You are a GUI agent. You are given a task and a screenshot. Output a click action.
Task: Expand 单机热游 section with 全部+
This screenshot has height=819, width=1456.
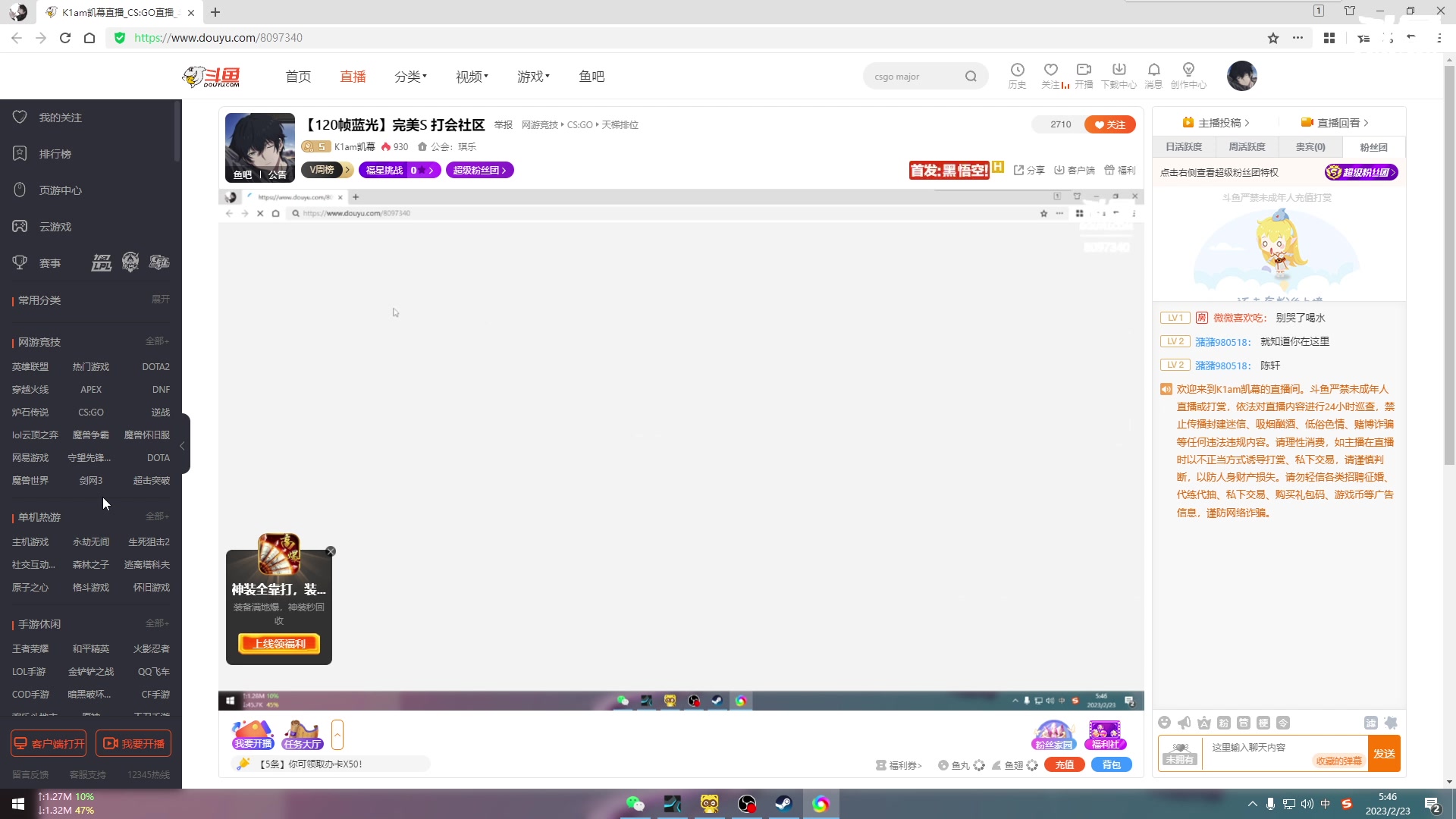157,516
